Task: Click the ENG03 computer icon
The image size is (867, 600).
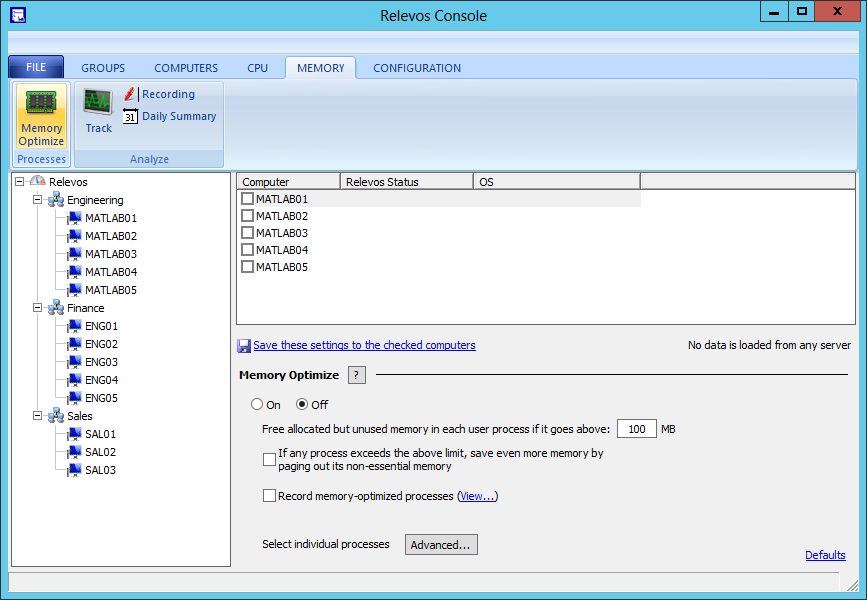Action: click(x=74, y=362)
